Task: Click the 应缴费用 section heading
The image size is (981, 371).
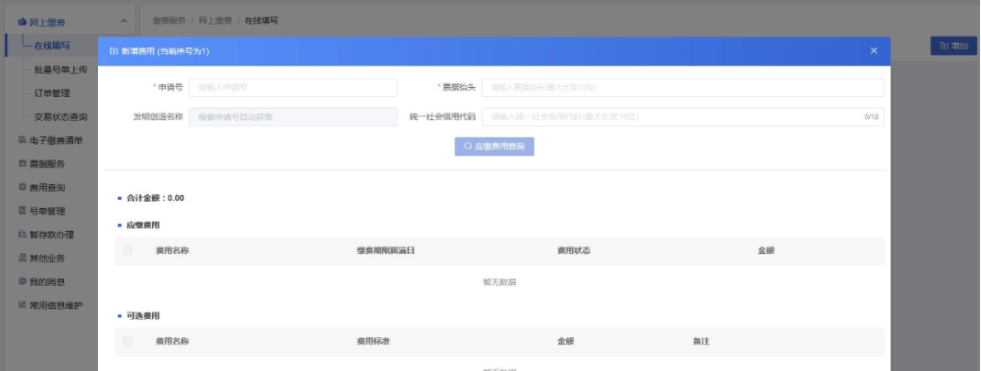Action: coord(143,225)
